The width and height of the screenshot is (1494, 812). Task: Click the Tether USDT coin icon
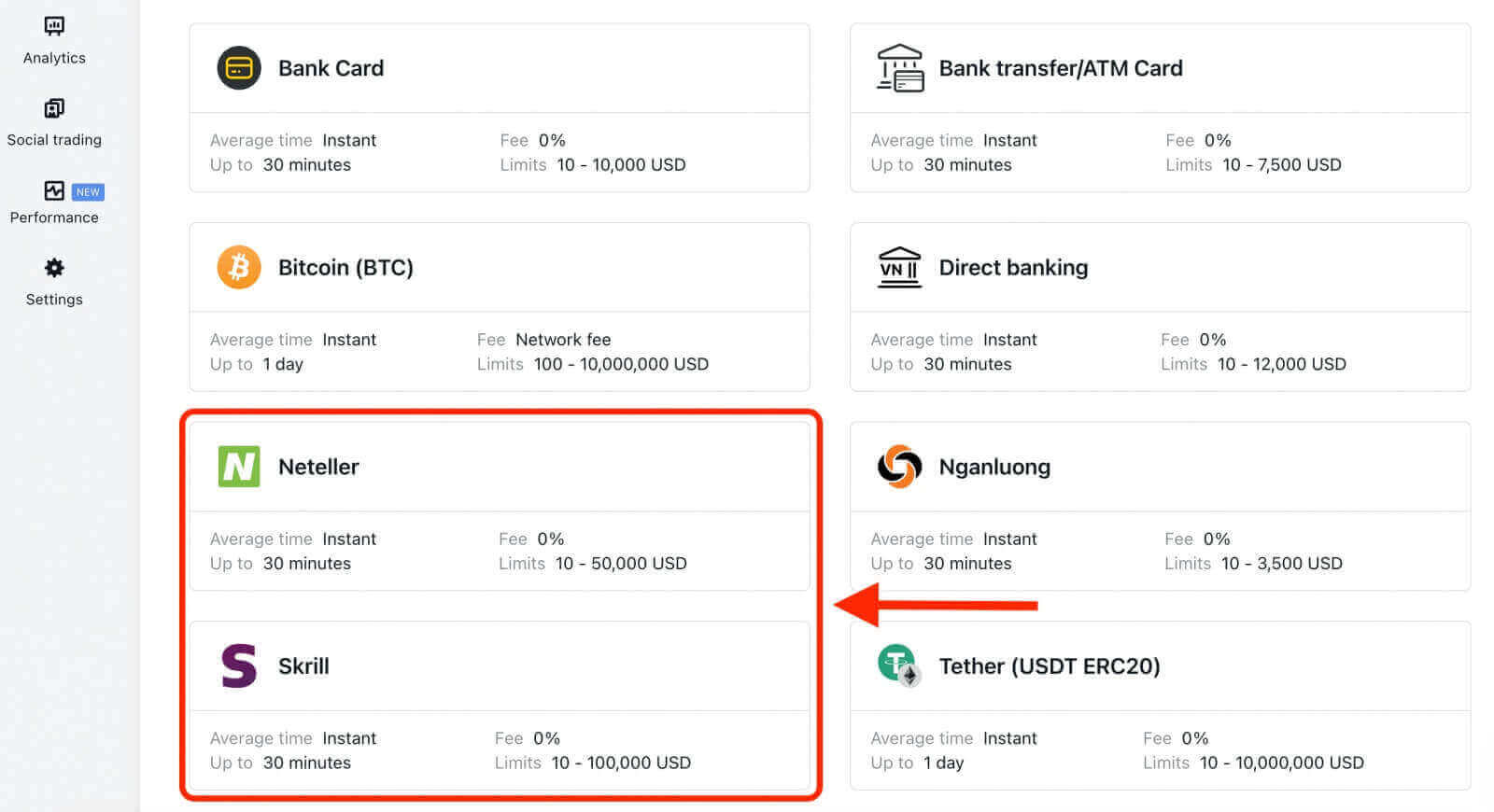coord(899,665)
